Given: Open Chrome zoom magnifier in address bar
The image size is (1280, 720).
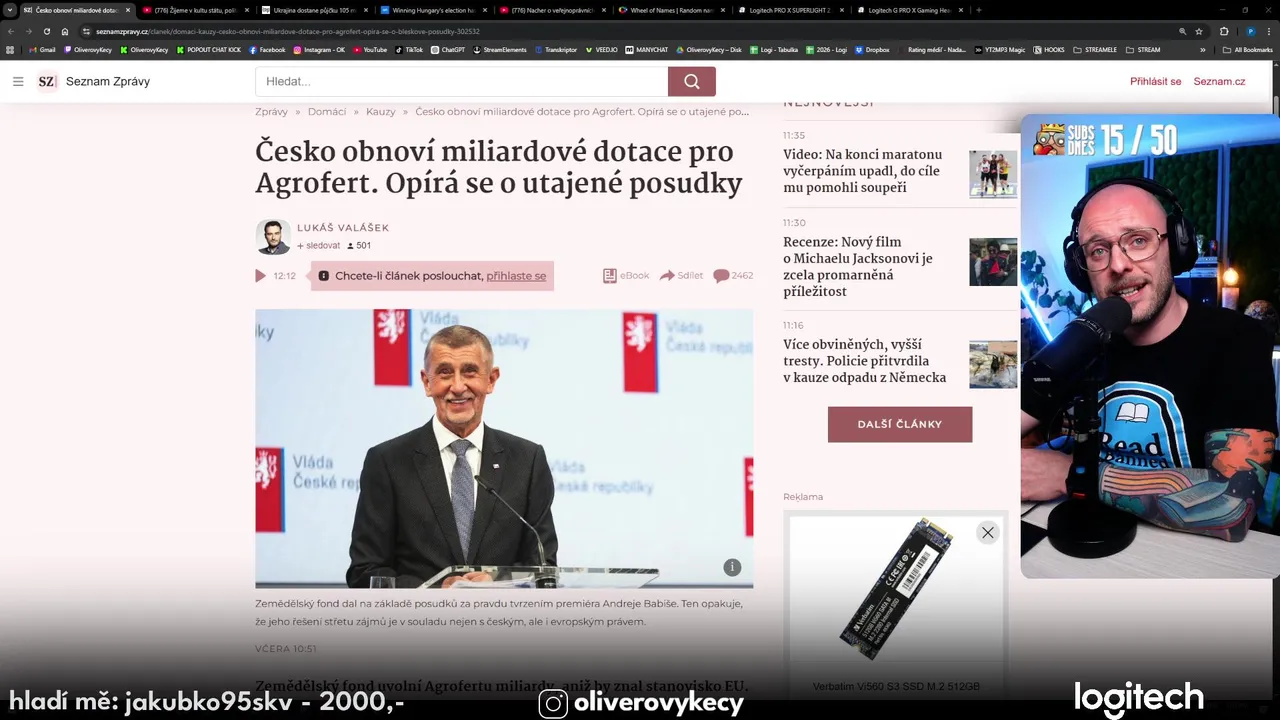Looking at the screenshot, I should (x=1183, y=31).
